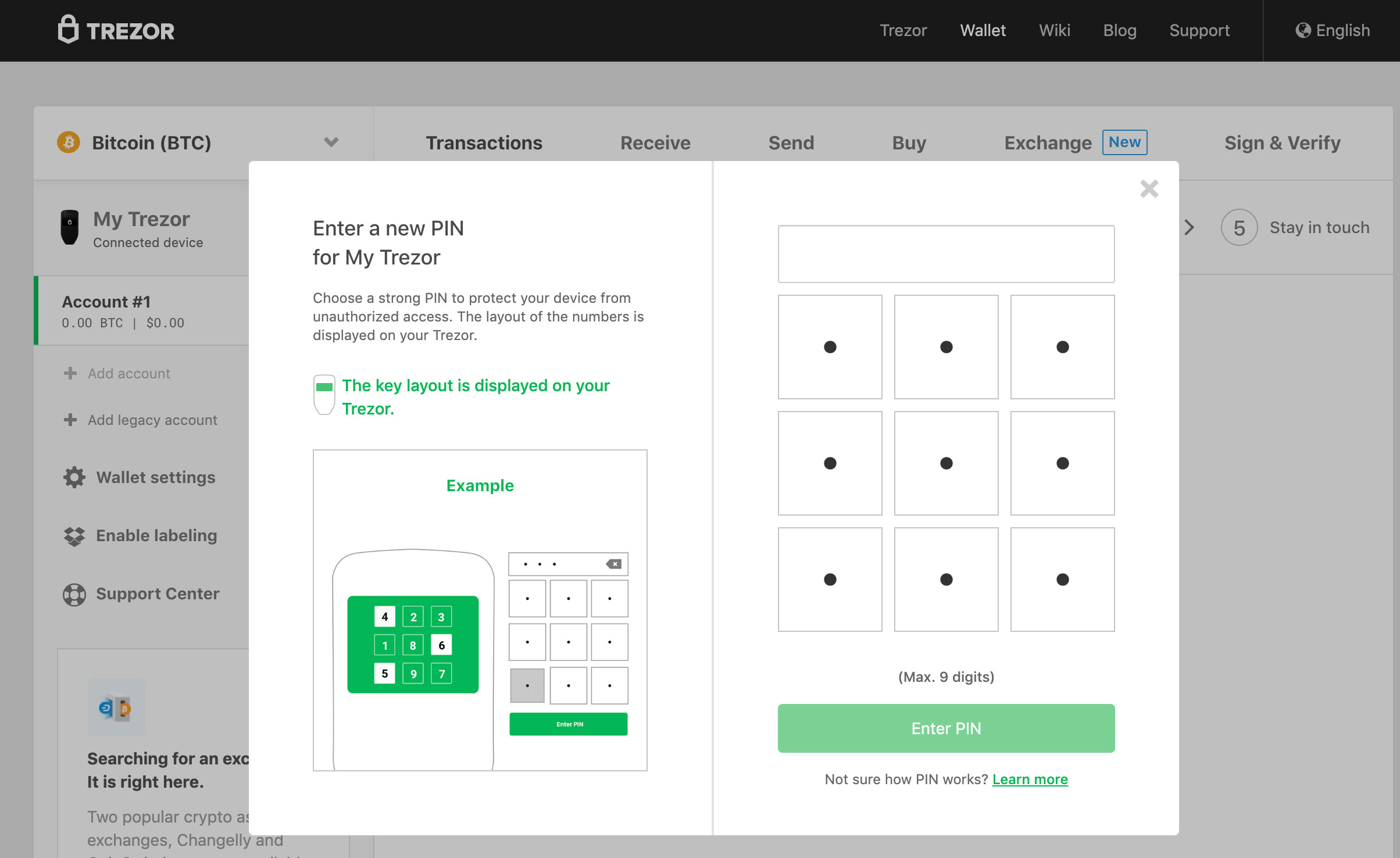Open the English language selector

1333,30
